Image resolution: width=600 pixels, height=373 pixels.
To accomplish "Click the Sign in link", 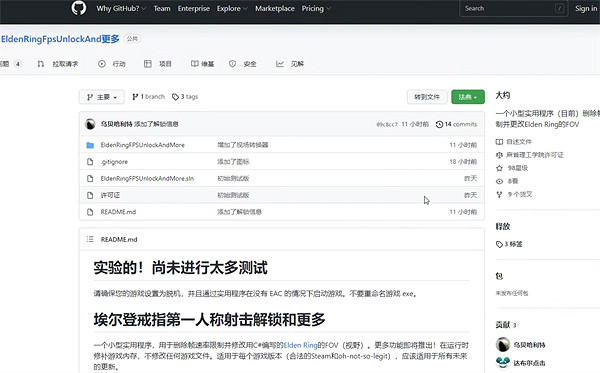I will pyautogui.click(x=586, y=8).
